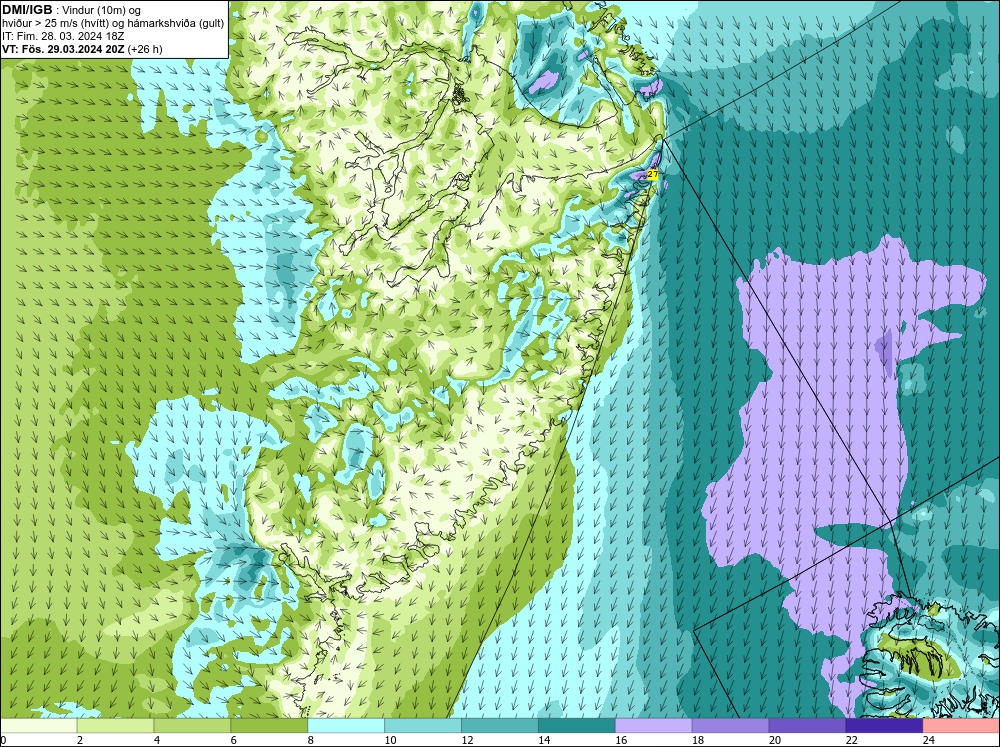
Task: Select the 20–22 m/s violet legend swatch
Action: click(x=807, y=726)
